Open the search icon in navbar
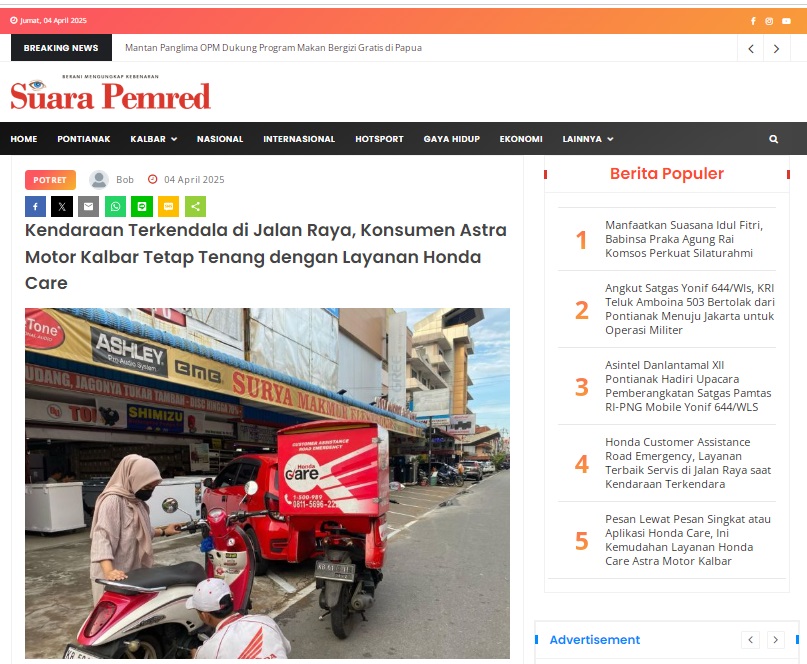The width and height of the screenshot is (807, 664). click(773, 139)
